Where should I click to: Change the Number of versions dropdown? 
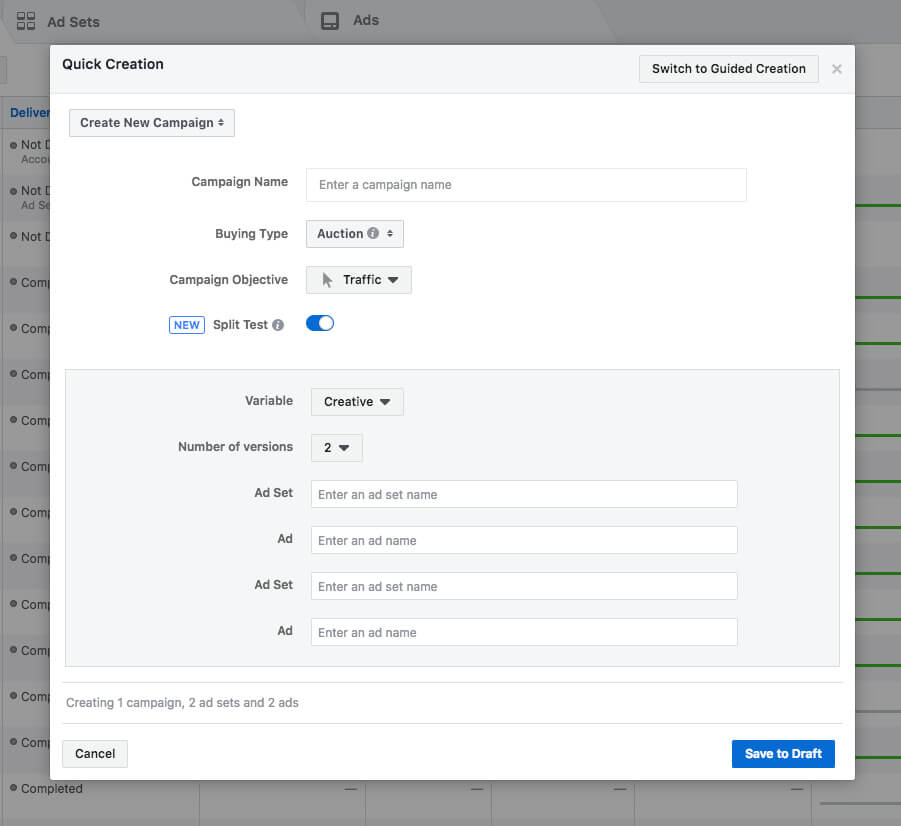[336, 448]
